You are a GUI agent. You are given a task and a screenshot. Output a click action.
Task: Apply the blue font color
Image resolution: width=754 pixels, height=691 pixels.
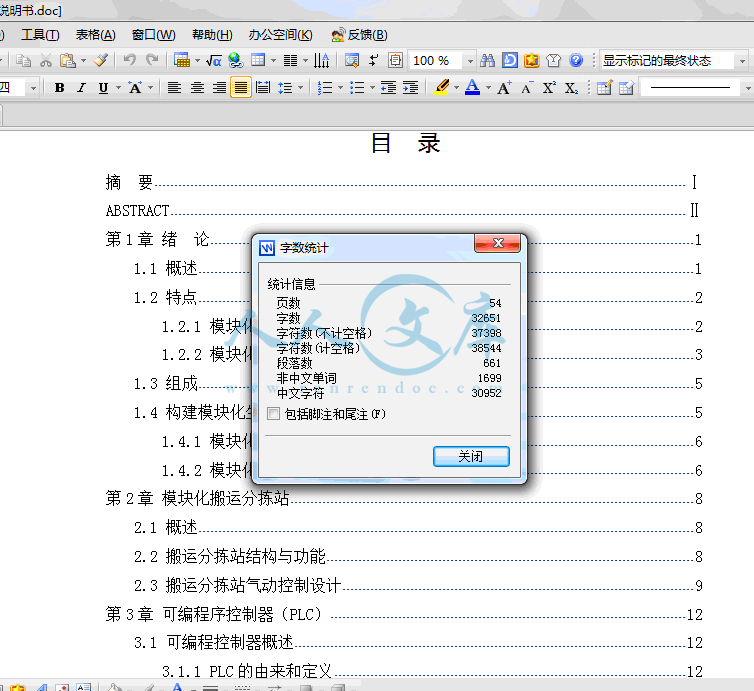(x=473, y=88)
